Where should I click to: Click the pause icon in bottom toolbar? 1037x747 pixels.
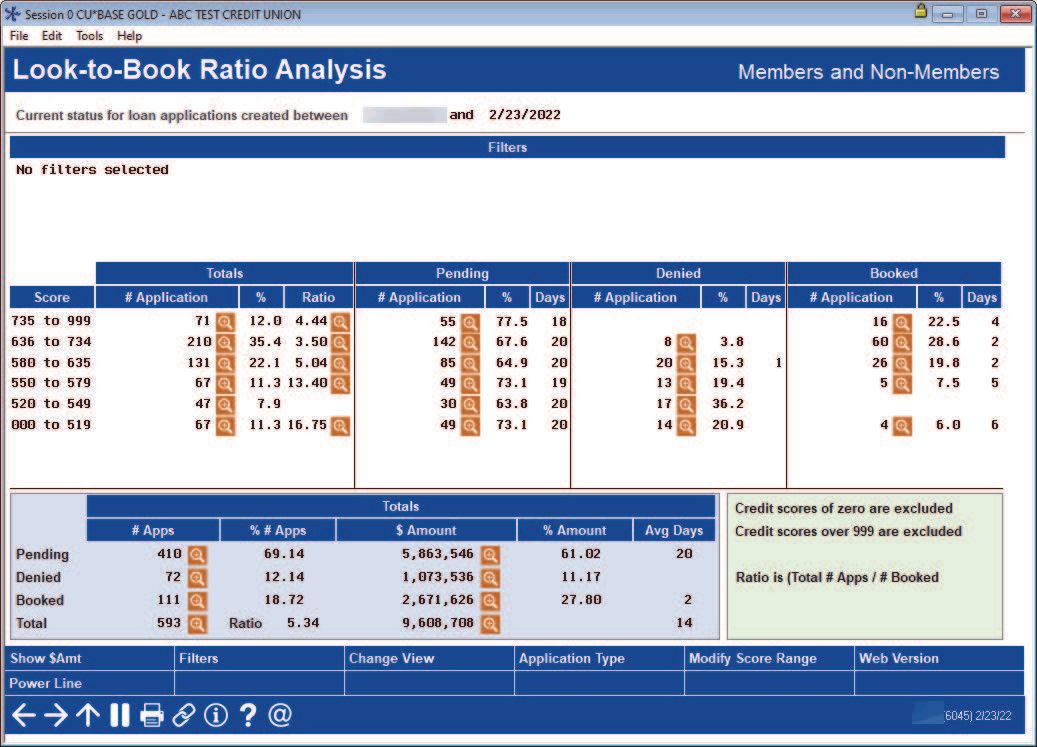click(x=120, y=715)
